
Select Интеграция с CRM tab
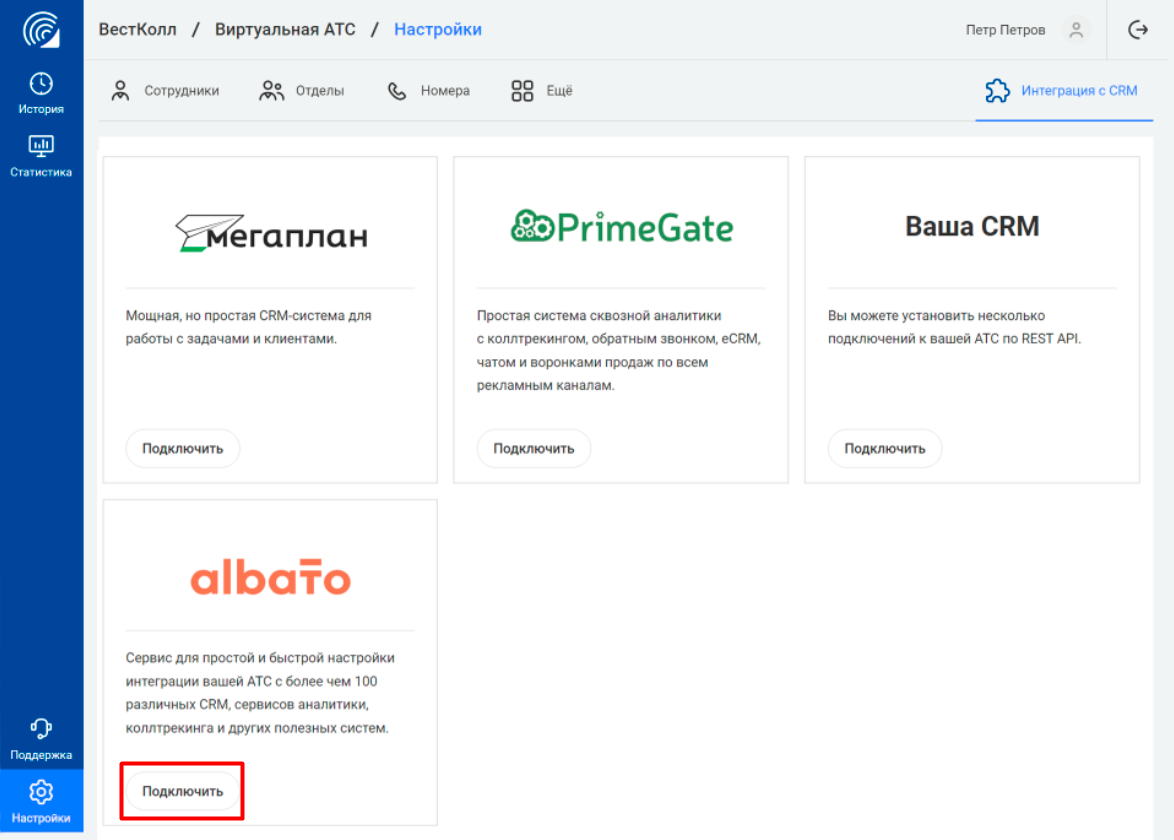pyautogui.click(x=1062, y=91)
